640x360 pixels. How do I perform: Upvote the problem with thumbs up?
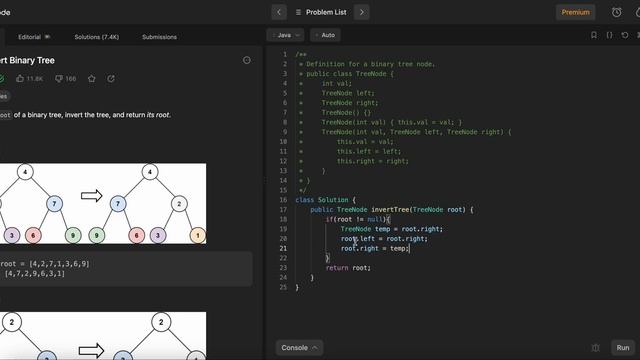click(29, 78)
